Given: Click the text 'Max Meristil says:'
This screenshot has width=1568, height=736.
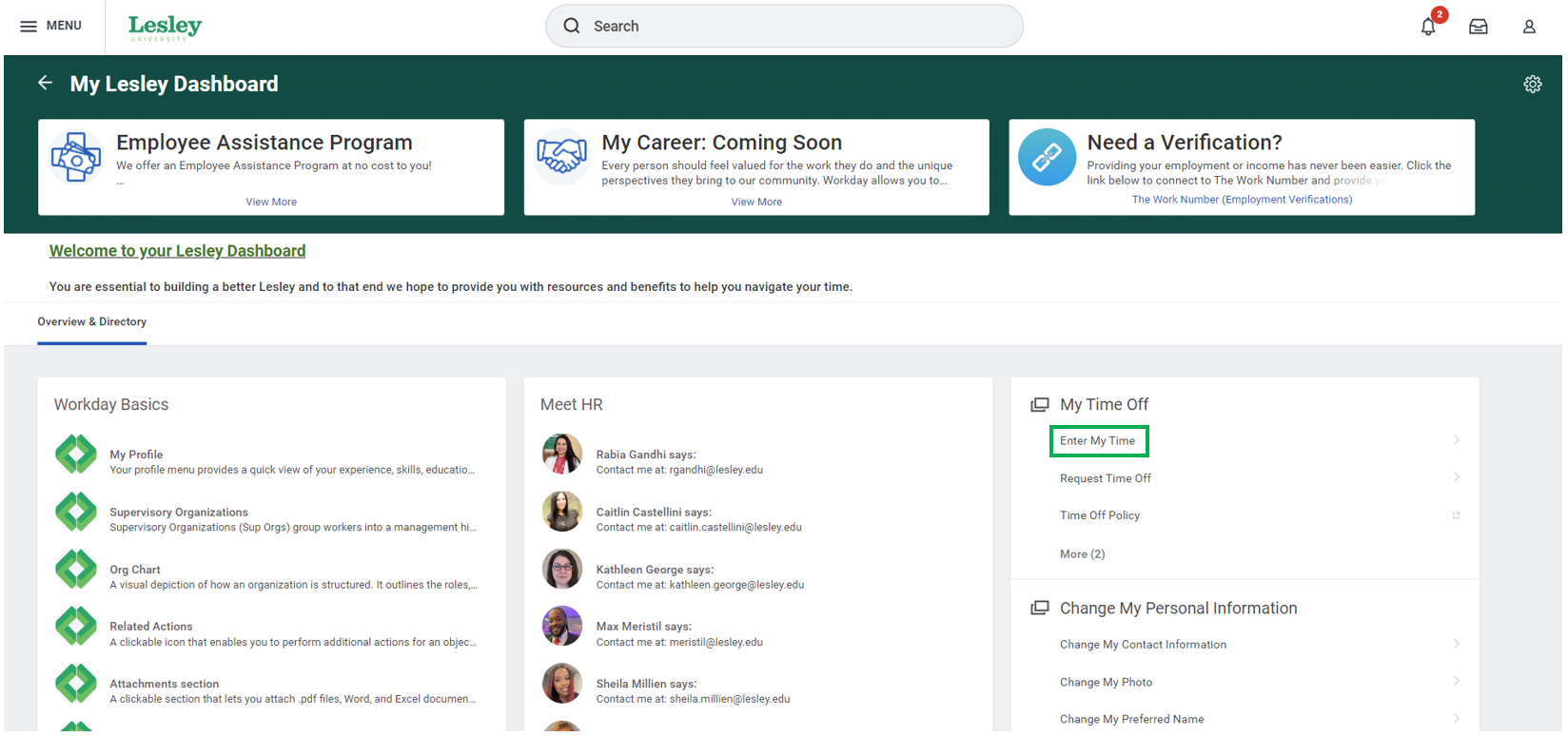Looking at the screenshot, I should [x=644, y=627].
